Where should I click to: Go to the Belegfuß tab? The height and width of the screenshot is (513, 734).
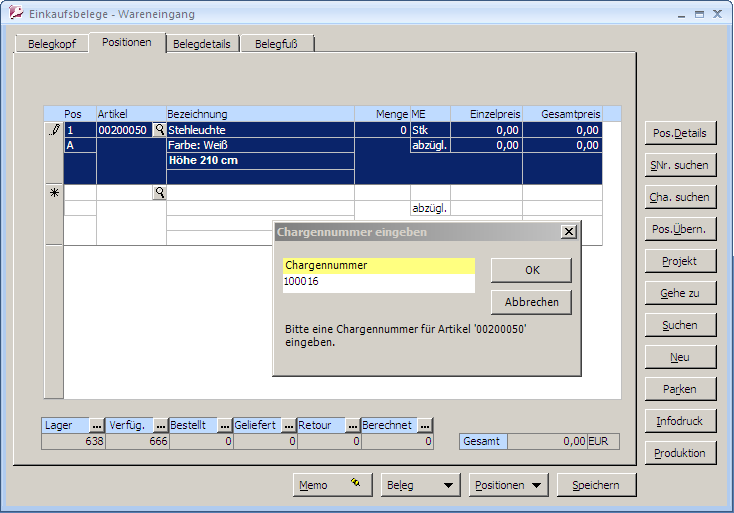(276, 44)
